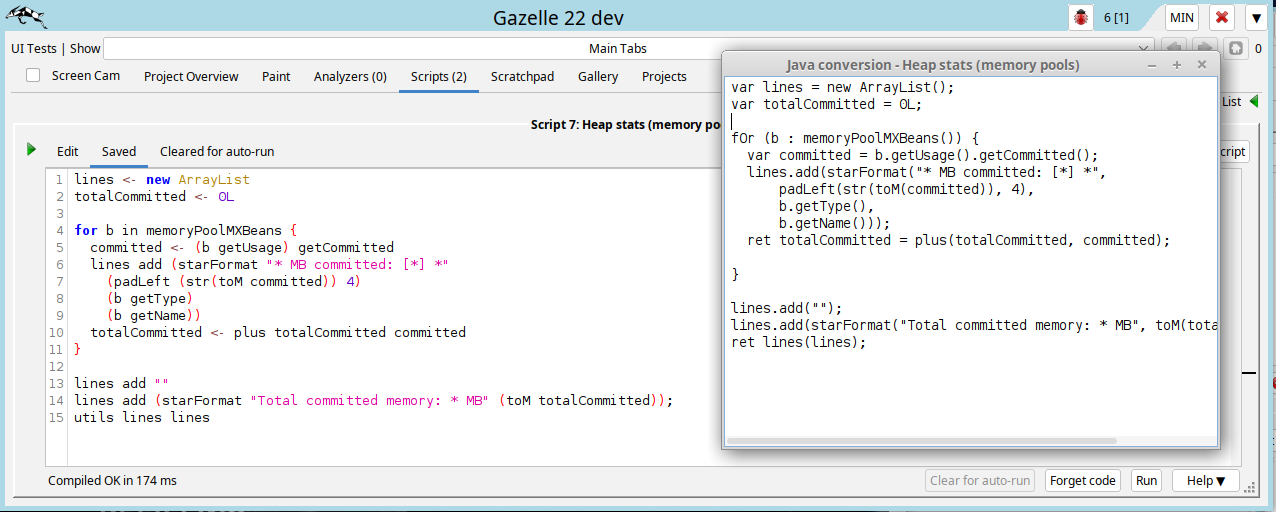The image size is (1276, 512).
Task: Maximize the Java conversion window with plus icon
Action: pos(1177,64)
